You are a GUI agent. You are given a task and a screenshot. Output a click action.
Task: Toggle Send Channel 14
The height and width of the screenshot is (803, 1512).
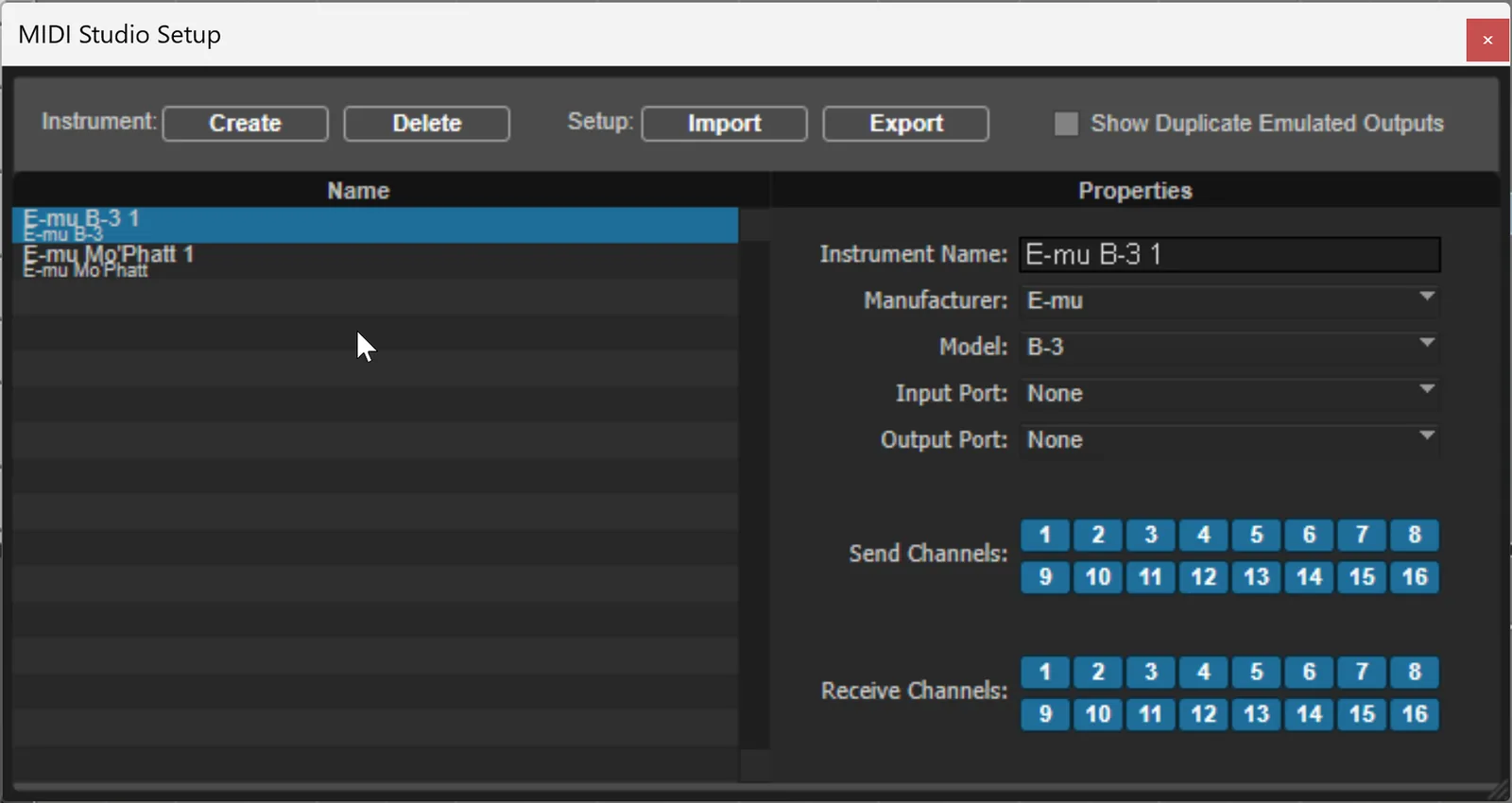(x=1310, y=577)
